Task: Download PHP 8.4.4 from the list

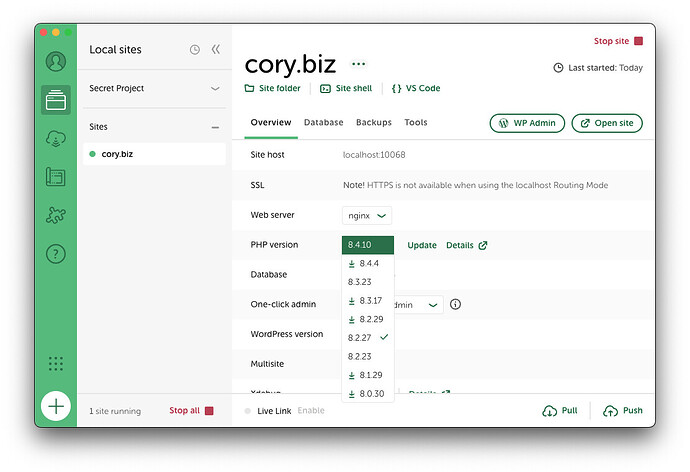Action: pos(368,263)
